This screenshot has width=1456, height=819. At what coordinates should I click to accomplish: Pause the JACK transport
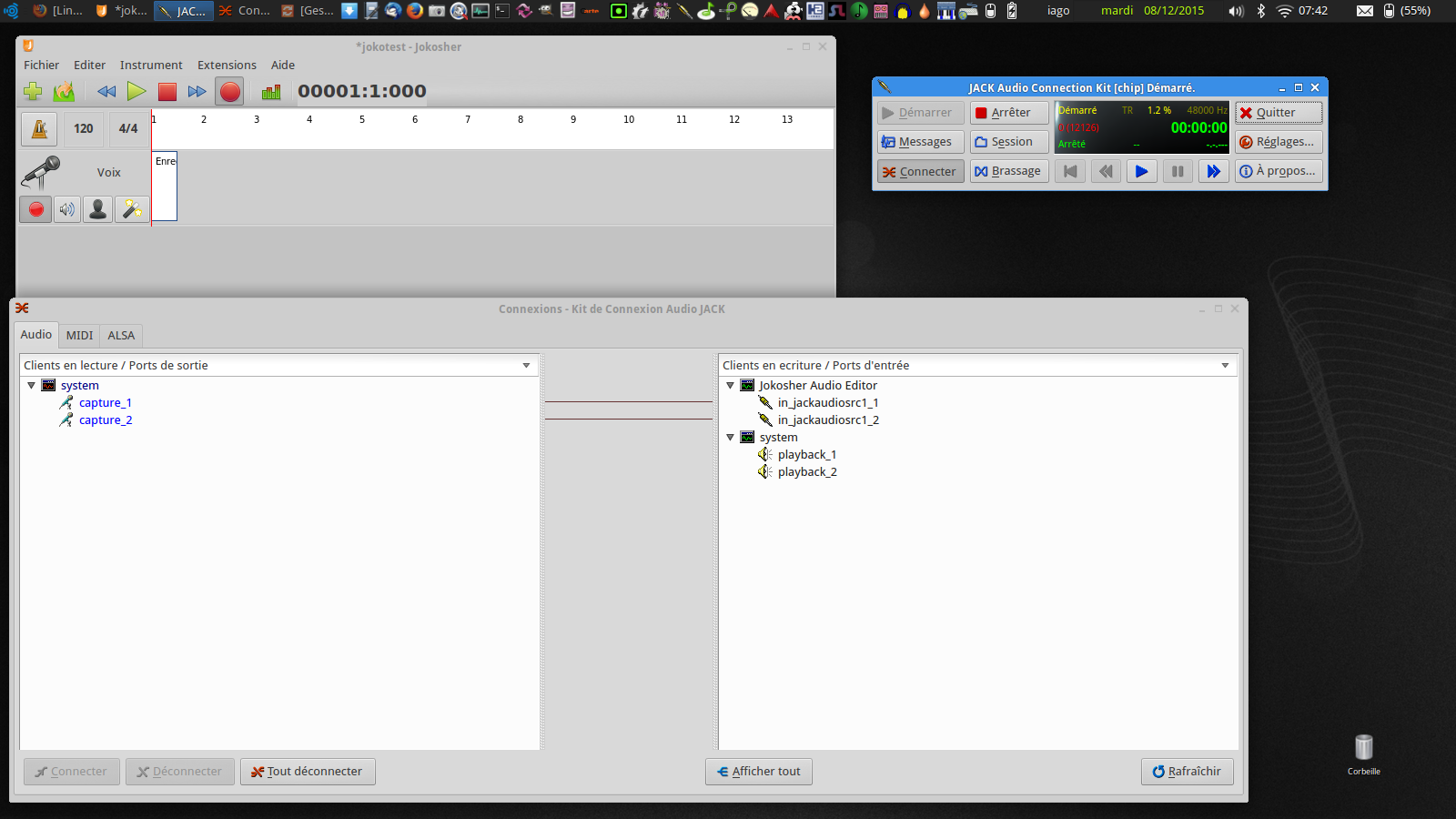tap(1178, 171)
